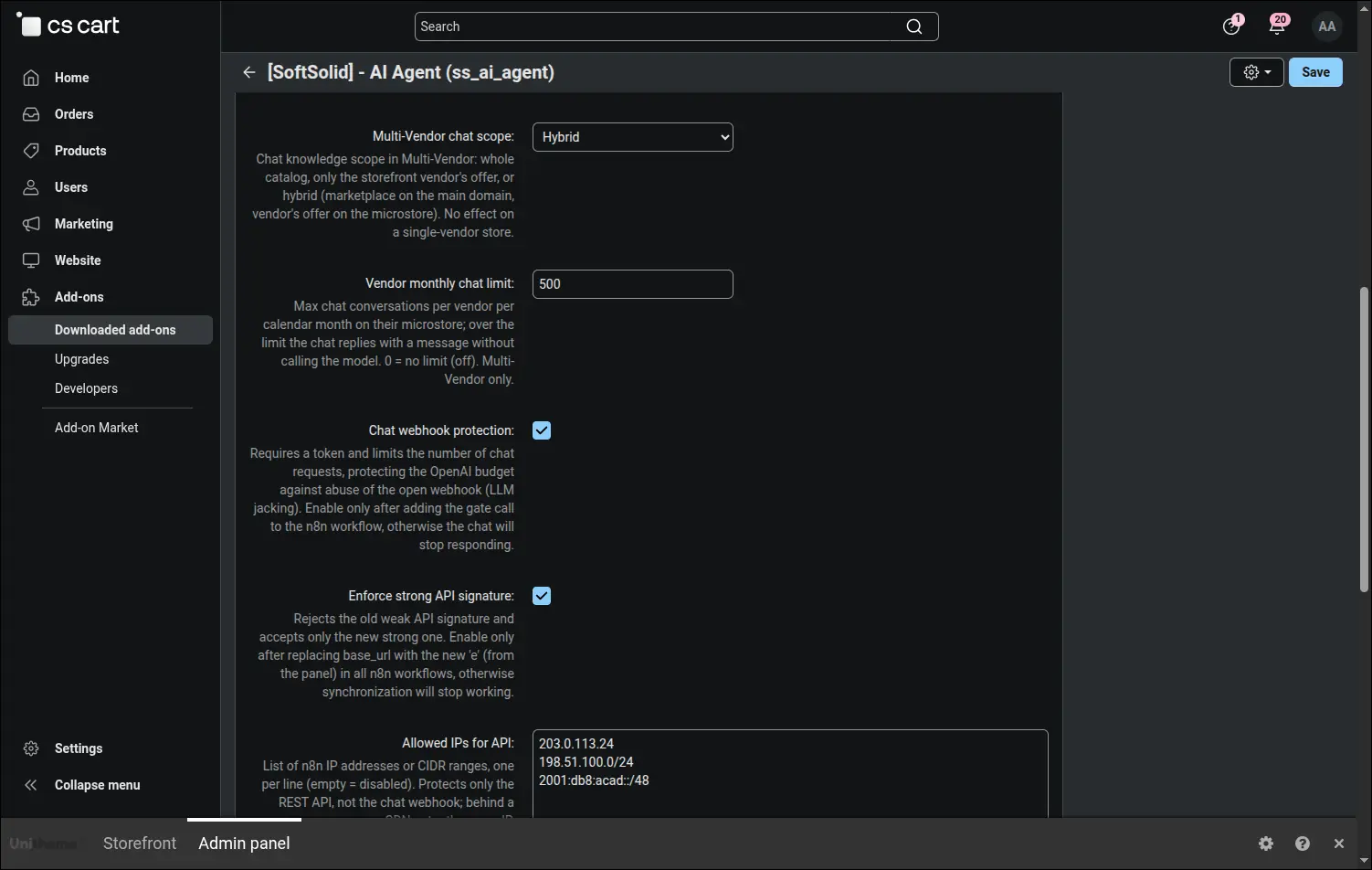1372x870 pixels.
Task: Click the Home house icon
Action: tap(31, 78)
